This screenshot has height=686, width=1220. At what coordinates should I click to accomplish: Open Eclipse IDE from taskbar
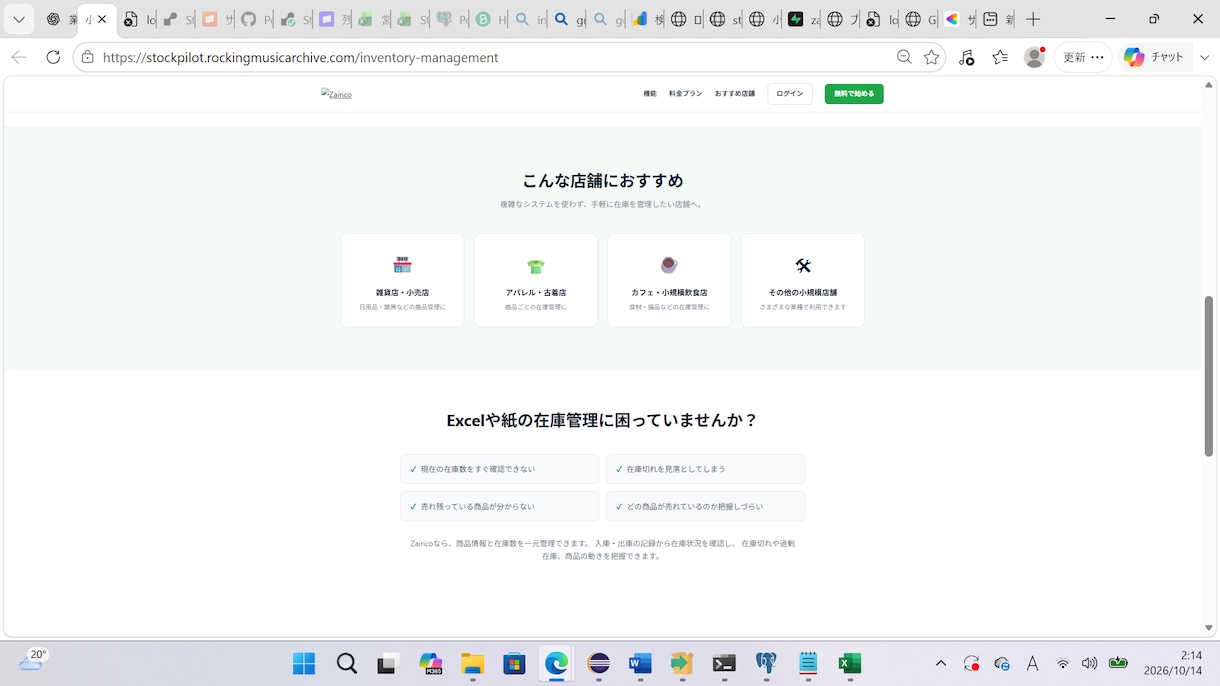click(x=599, y=663)
